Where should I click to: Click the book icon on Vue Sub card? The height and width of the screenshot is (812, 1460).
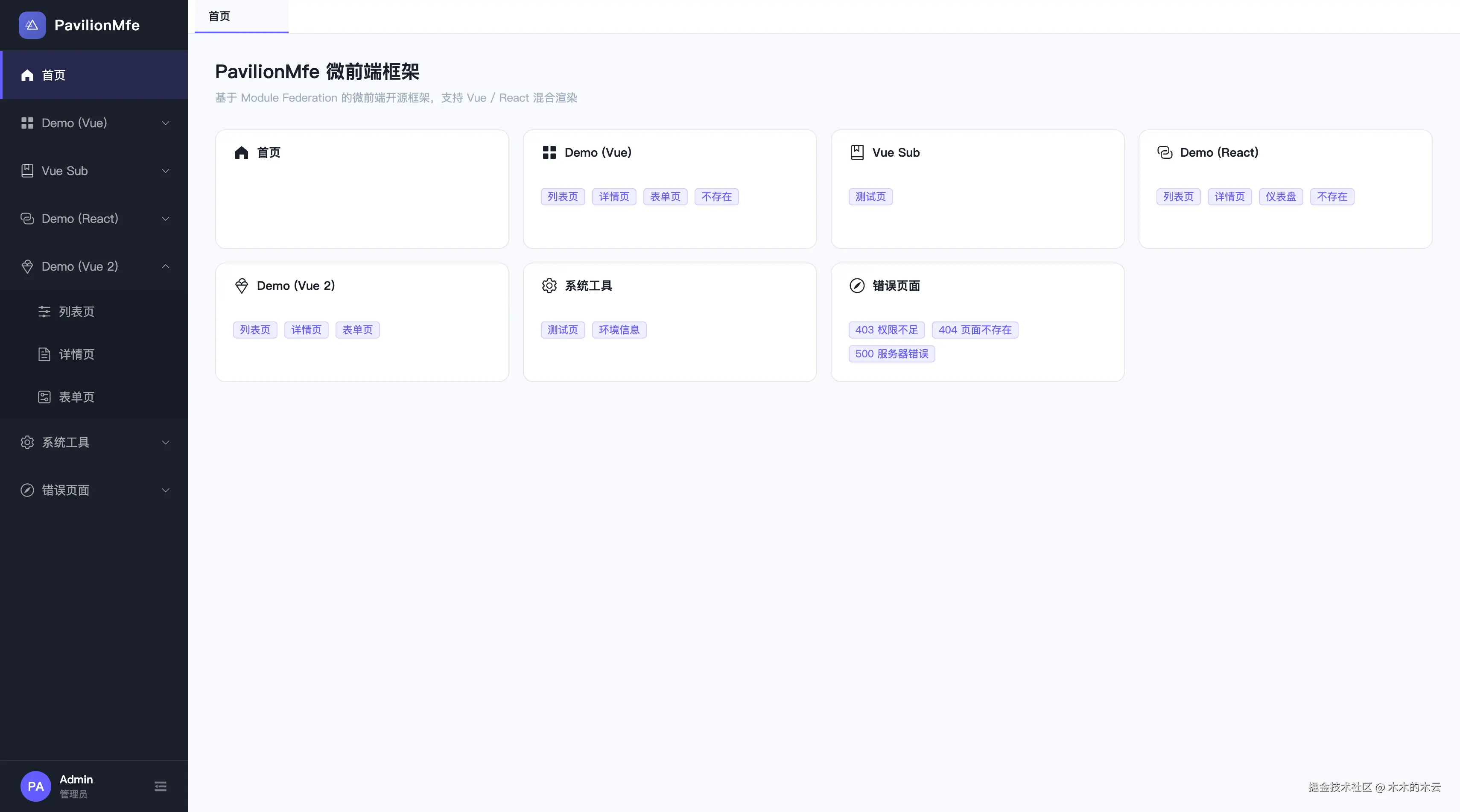857,152
